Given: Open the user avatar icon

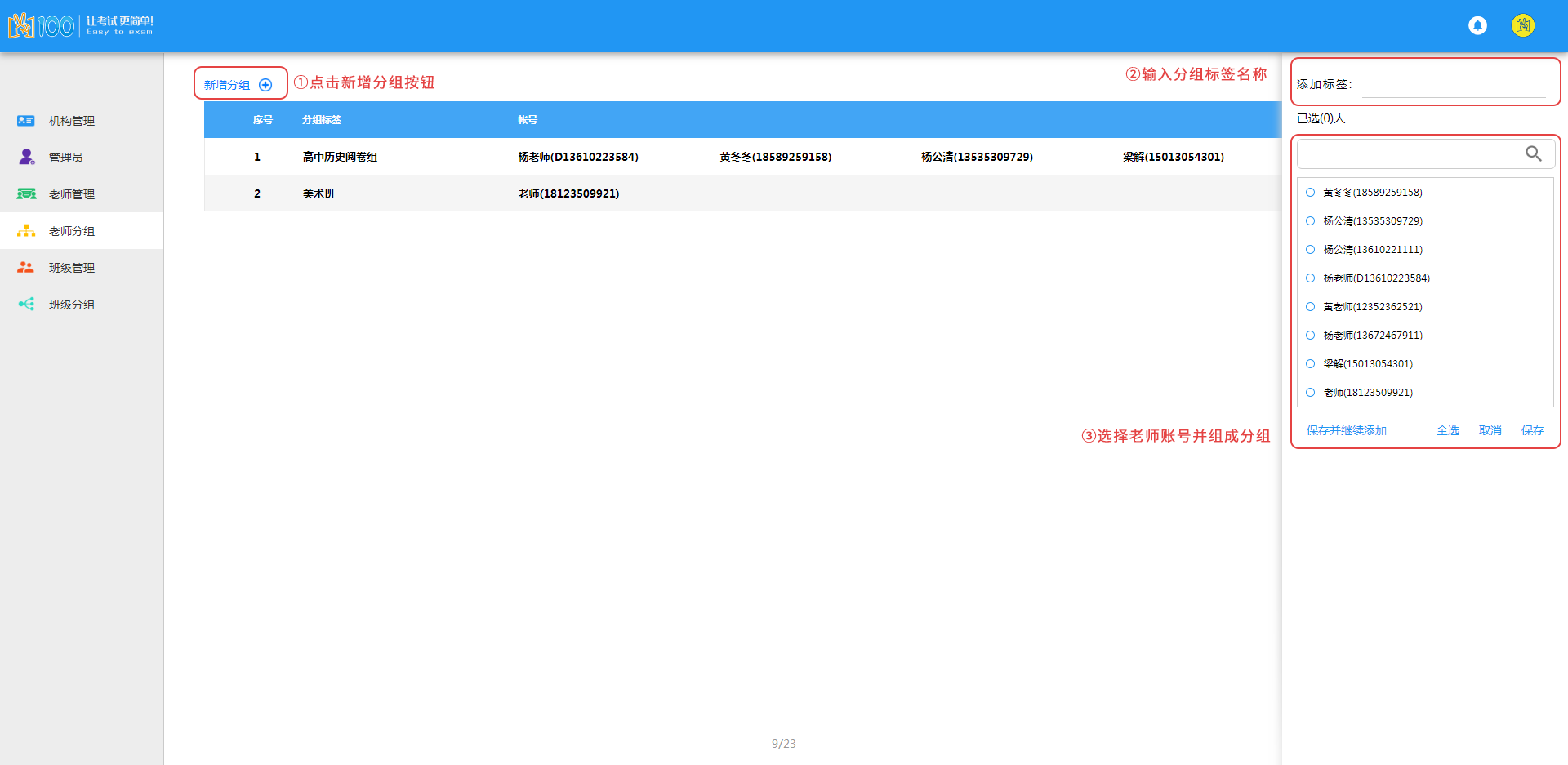Looking at the screenshot, I should (x=1522, y=26).
